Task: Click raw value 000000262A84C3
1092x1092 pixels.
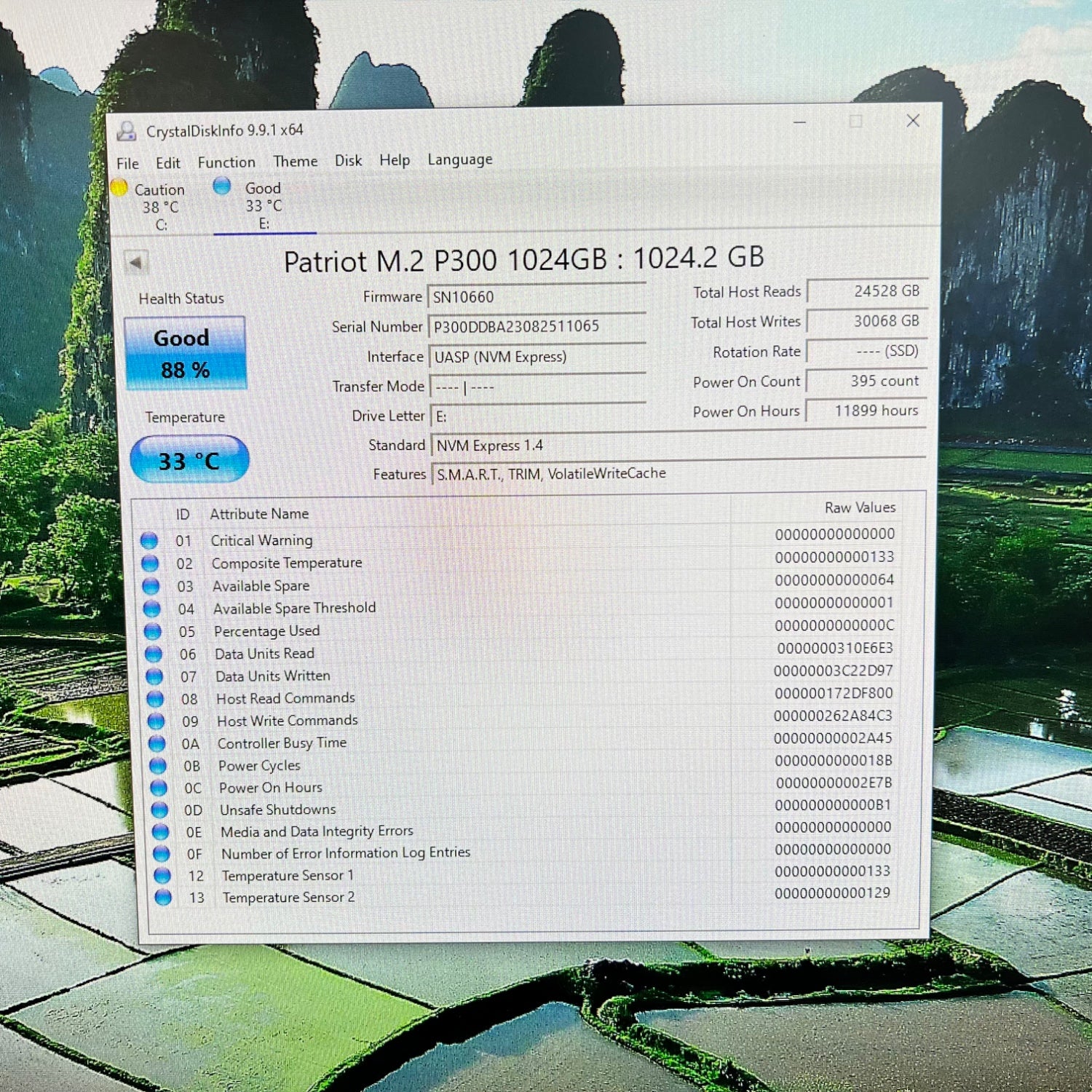Action: (833, 716)
